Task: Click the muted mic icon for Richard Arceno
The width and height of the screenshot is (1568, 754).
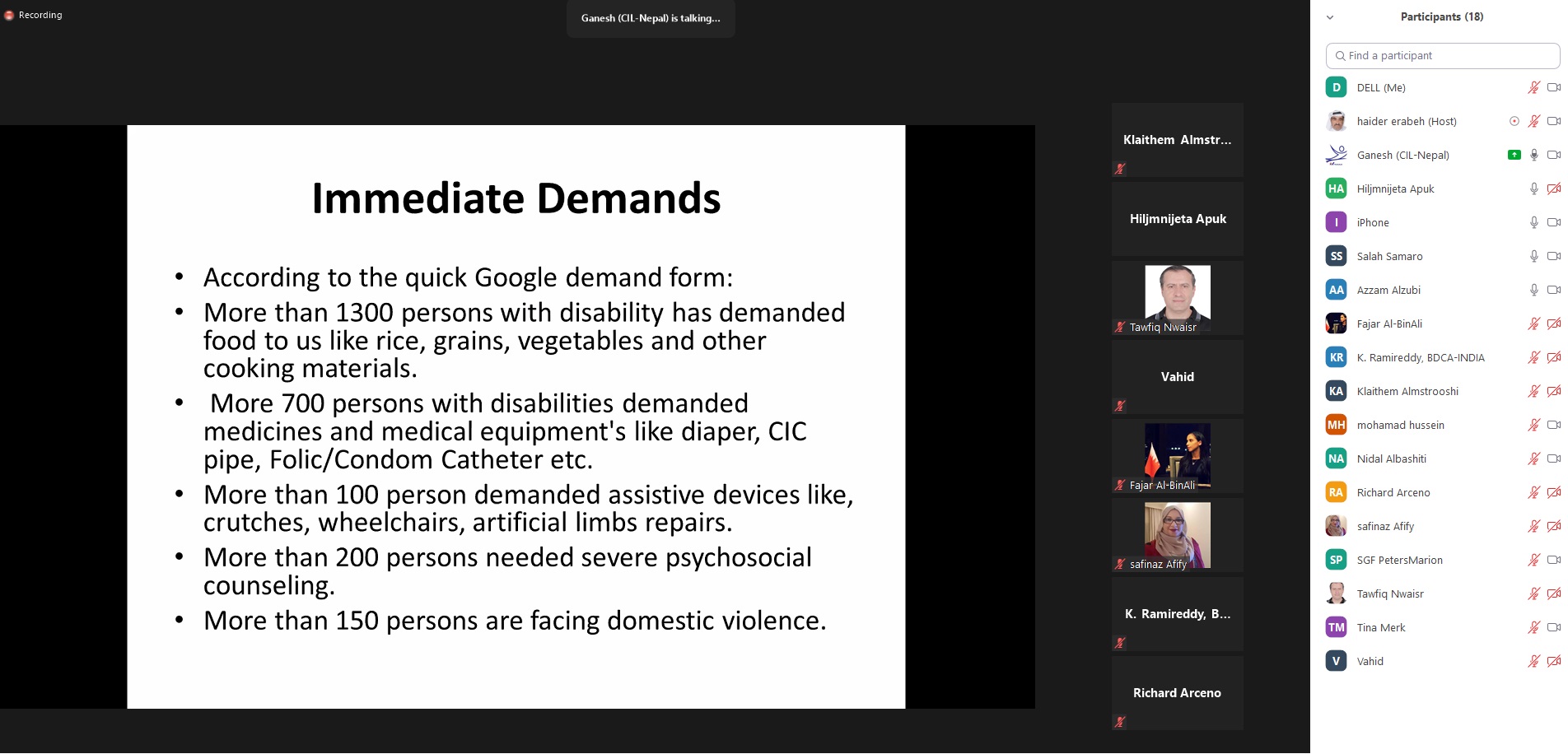Action: 1533,492
